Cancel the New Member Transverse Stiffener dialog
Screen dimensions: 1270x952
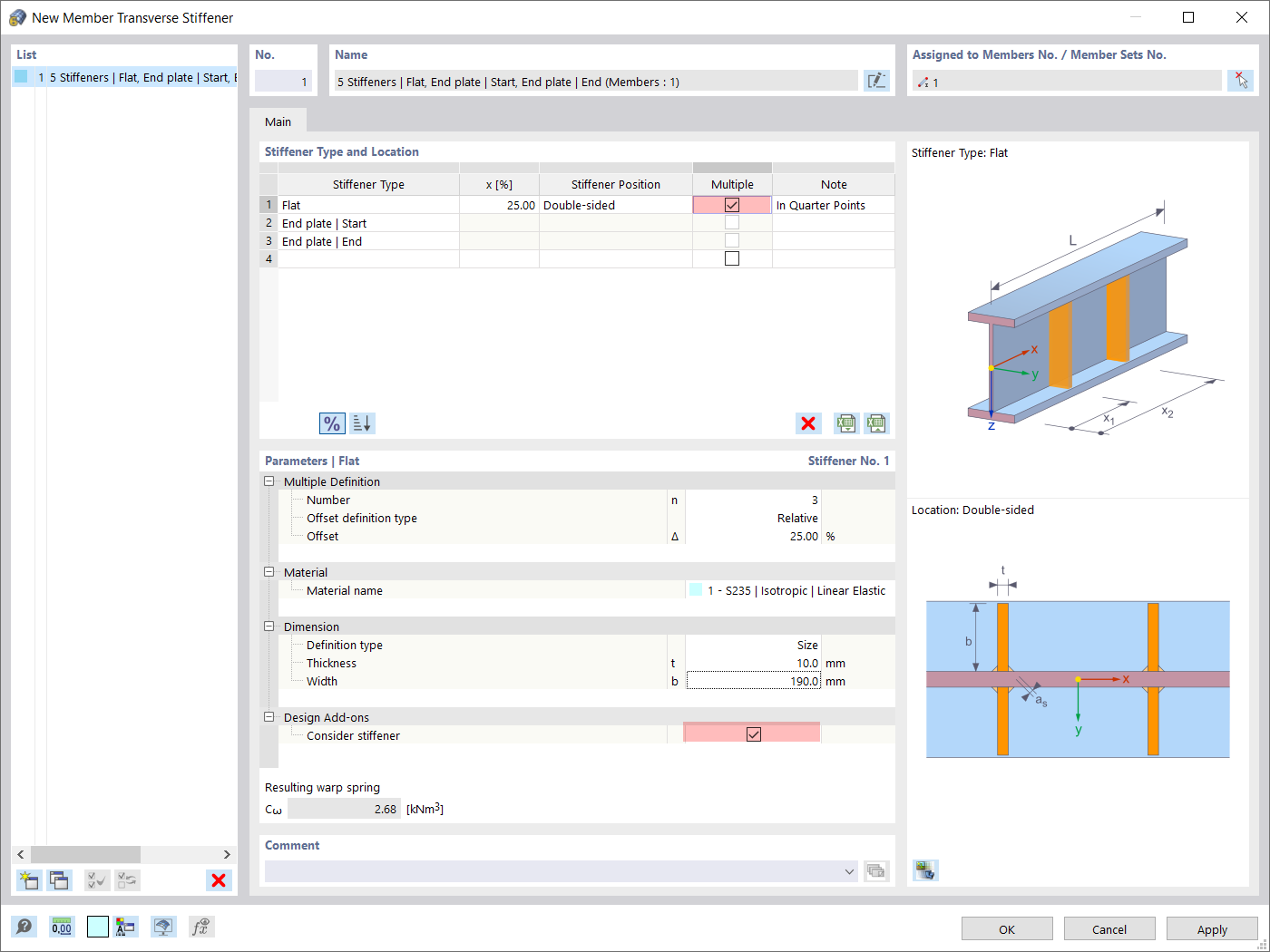click(x=1109, y=928)
